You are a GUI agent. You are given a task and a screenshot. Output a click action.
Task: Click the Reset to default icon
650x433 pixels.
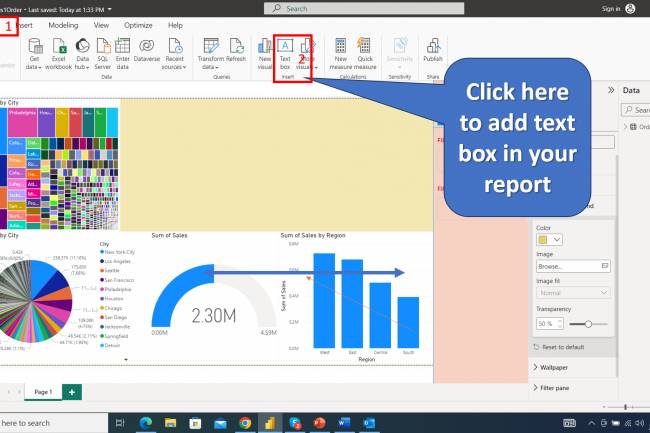[x=536, y=347]
